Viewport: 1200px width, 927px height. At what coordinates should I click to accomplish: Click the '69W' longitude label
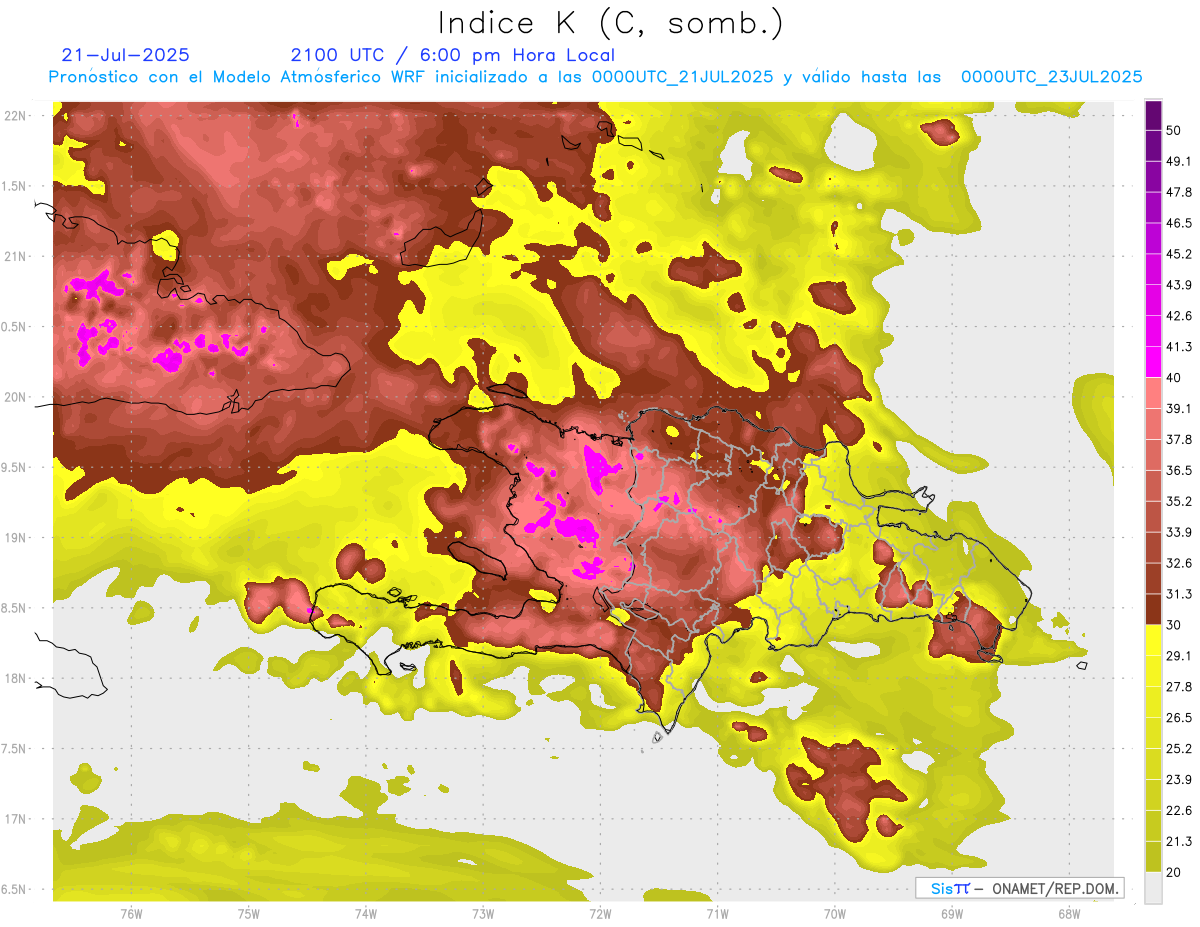(x=952, y=914)
